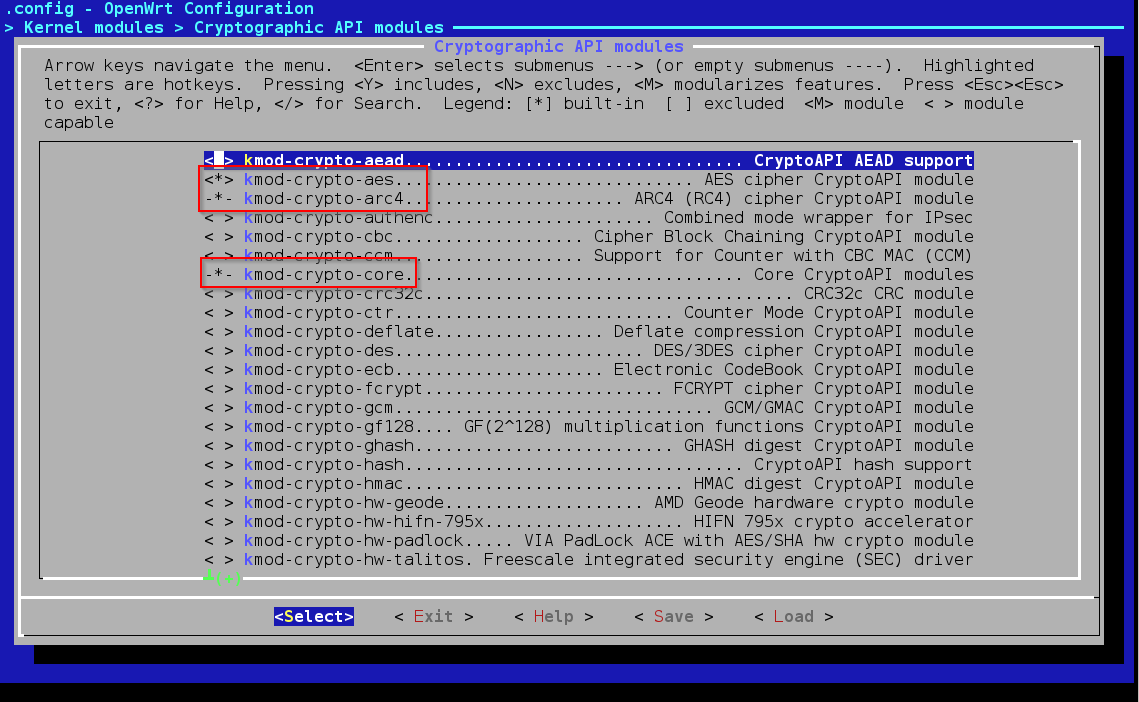Click the Kernel modules breadcrumb path
This screenshot has height=702, width=1139.
[93, 27]
